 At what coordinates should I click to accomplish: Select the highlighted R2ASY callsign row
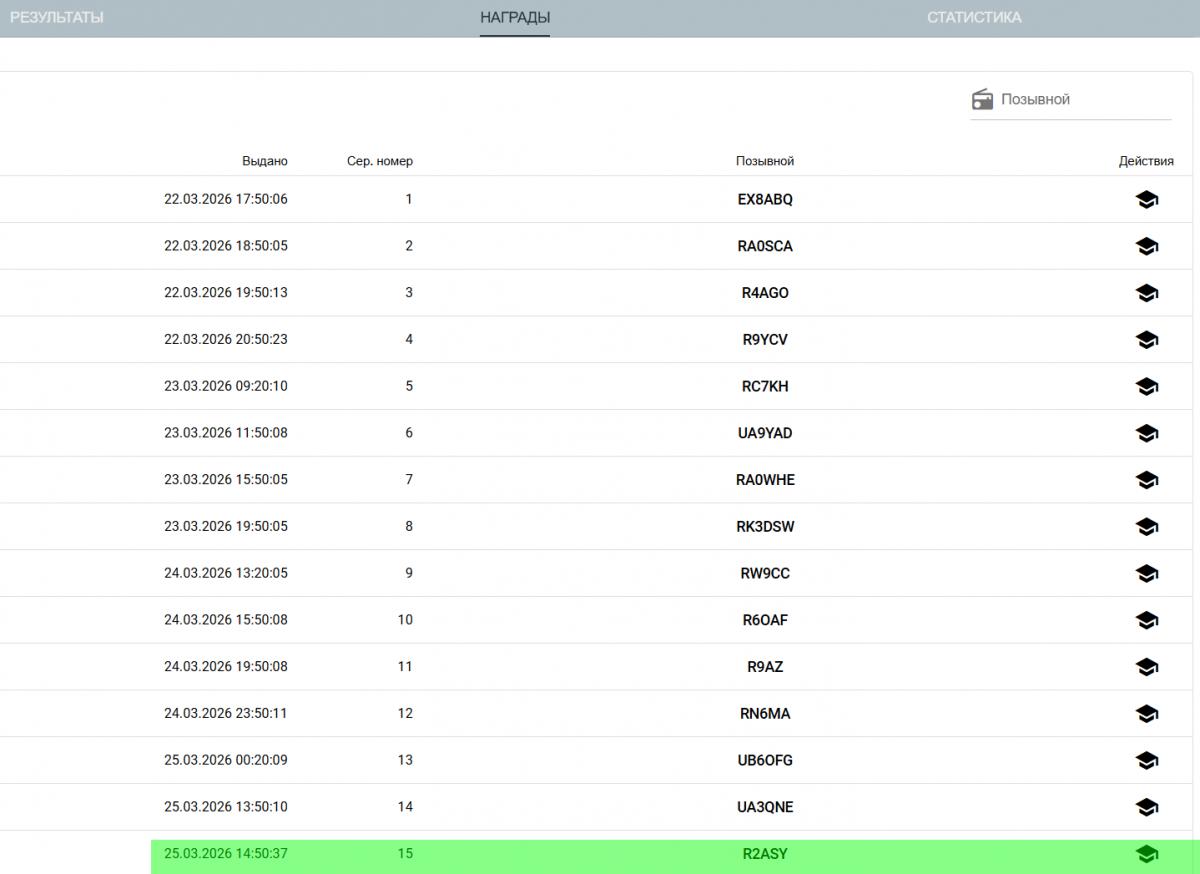point(765,854)
